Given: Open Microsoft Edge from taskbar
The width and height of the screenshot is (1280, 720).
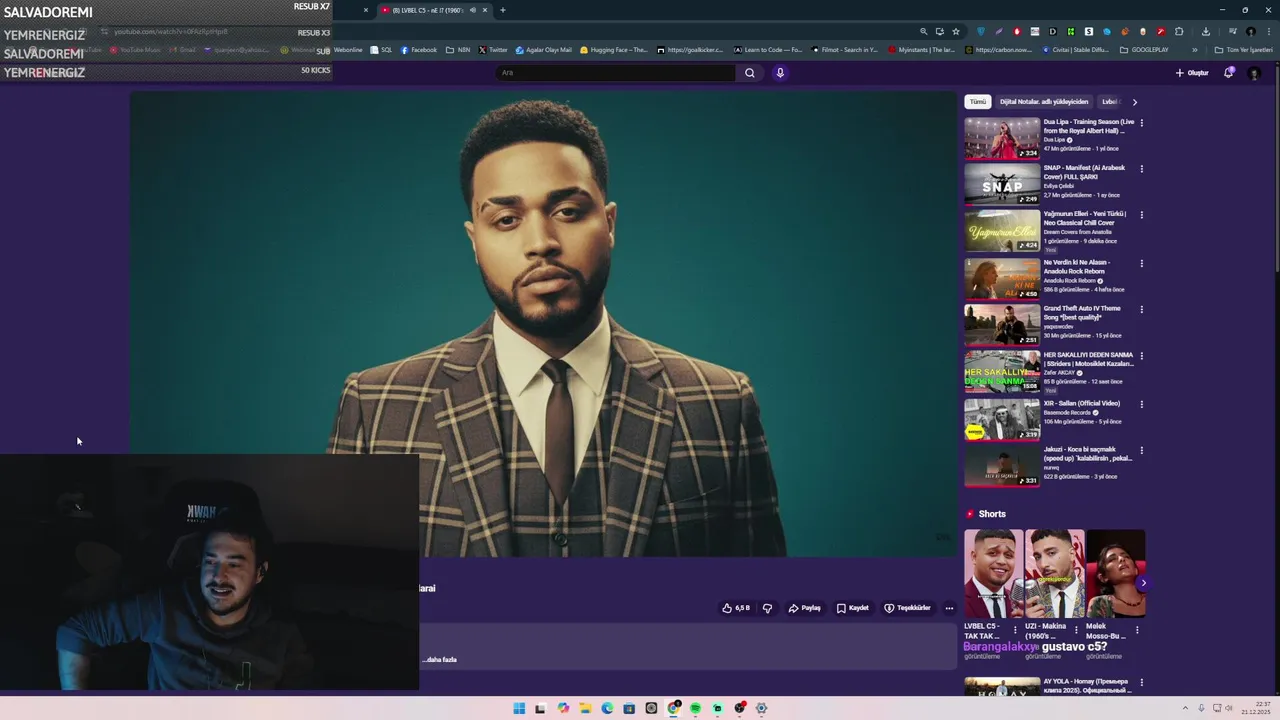Looking at the screenshot, I should click(x=607, y=708).
